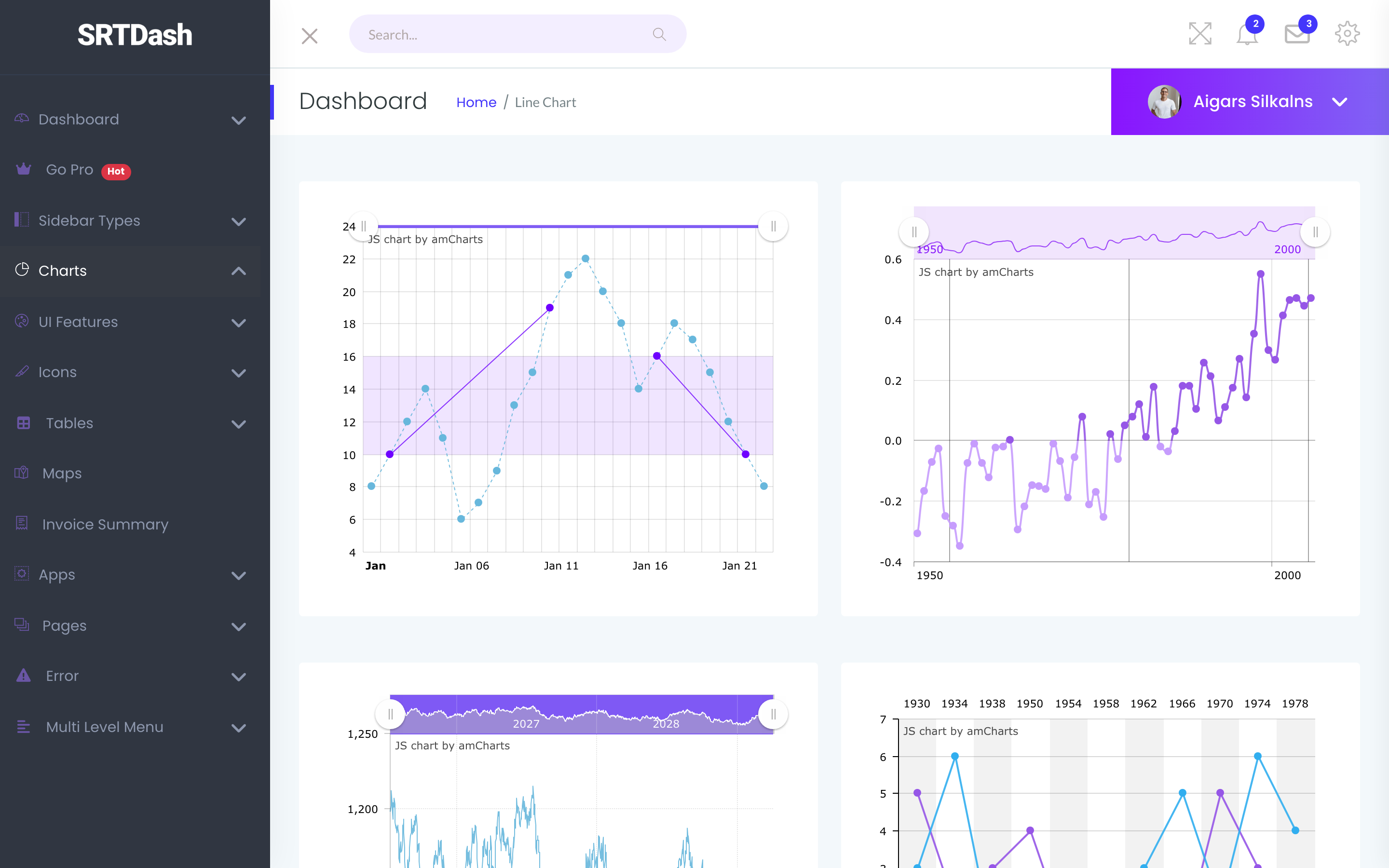This screenshot has height=868, width=1389.
Task: Expand the Apps menu chevron
Action: tap(238, 576)
